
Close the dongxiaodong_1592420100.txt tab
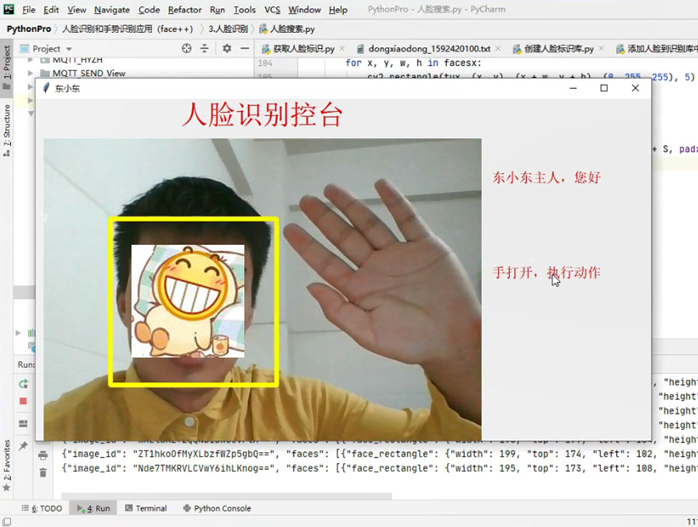click(498, 48)
